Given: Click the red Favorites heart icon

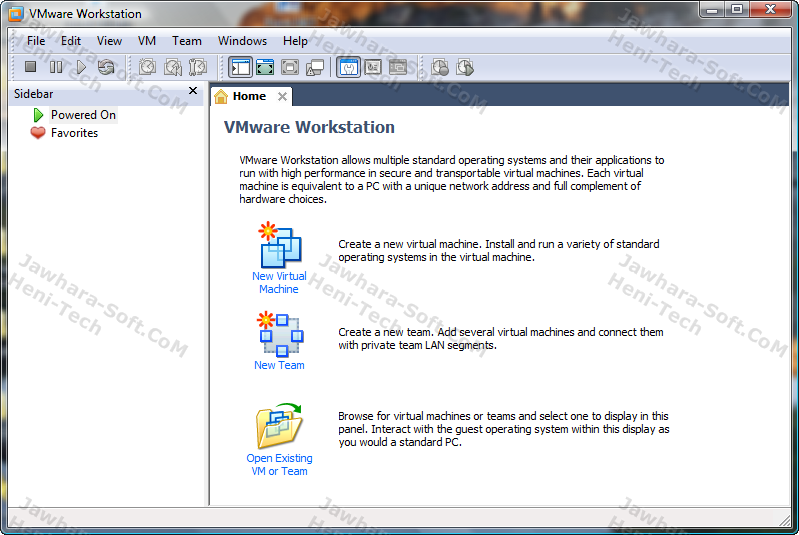Looking at the screenshot, I should click(x=38, y=133).
